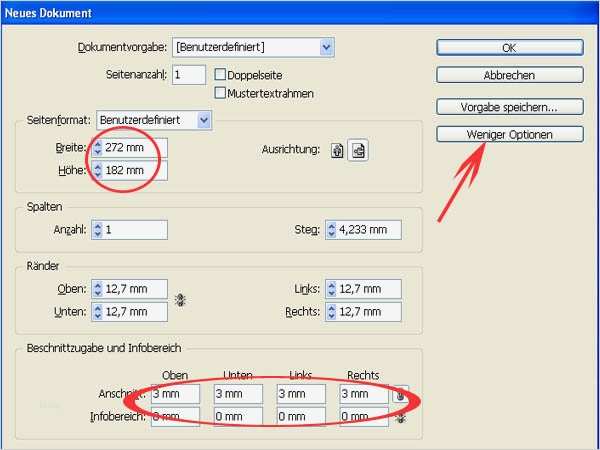Click the Infobereich Unten field

(x=238, y=416)
